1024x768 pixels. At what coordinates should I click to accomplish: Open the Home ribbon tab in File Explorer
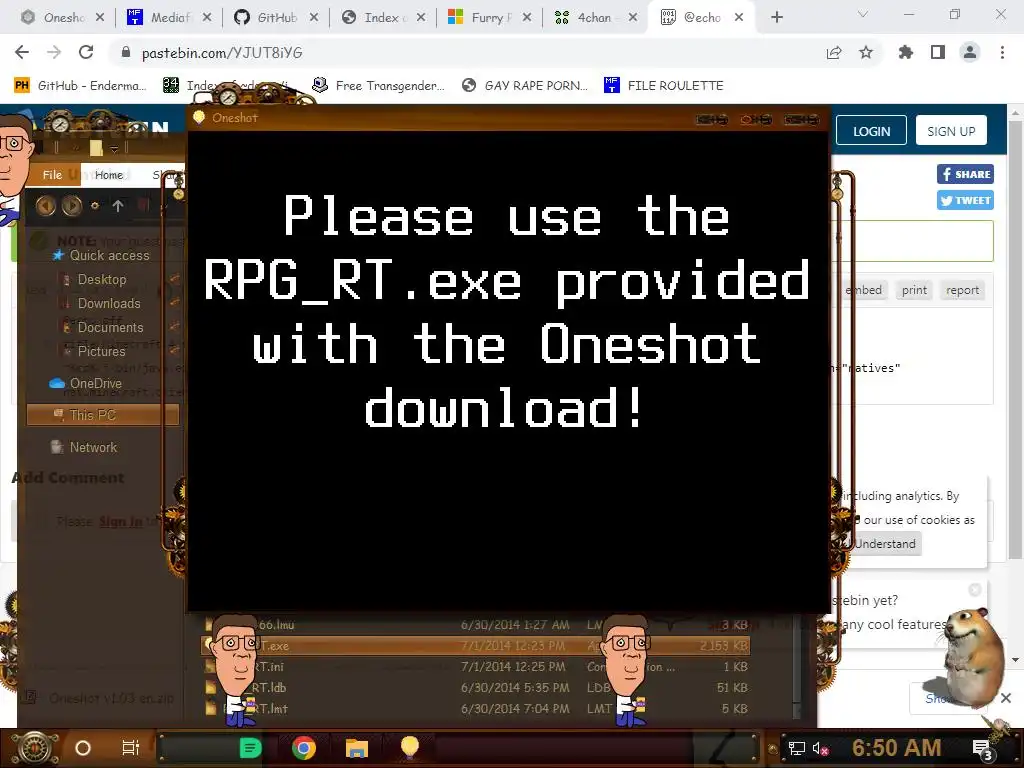tap(108, 174)
